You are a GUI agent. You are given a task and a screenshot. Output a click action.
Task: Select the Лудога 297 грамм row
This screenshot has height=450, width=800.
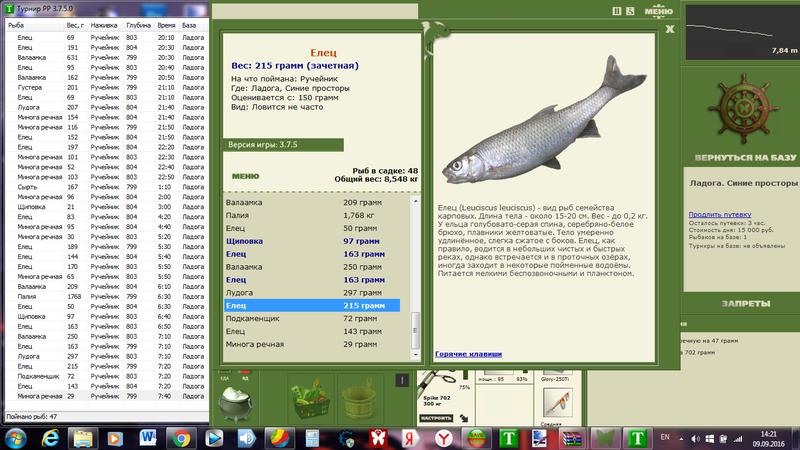point(312,293)
